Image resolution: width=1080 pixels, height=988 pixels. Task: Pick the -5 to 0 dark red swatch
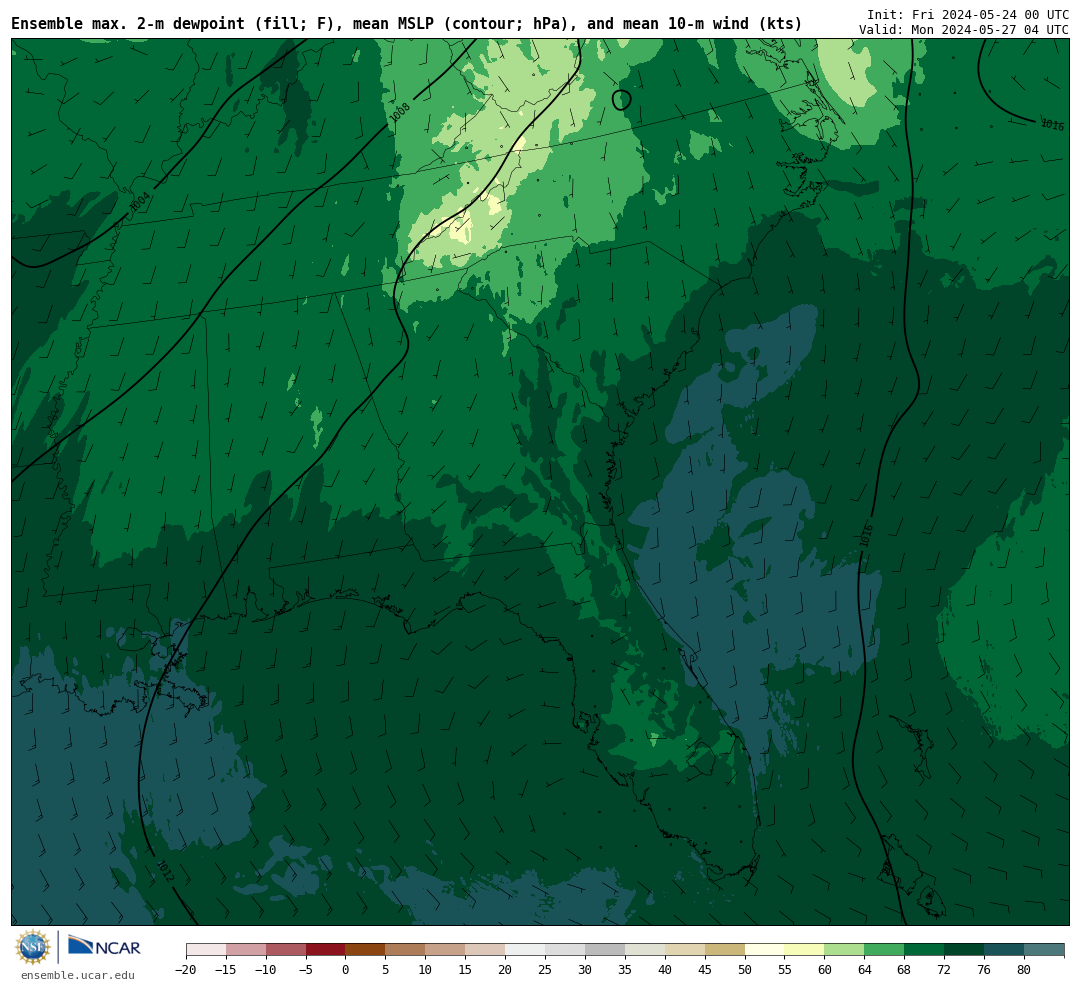pyautogui.click(x=326, y=950)
